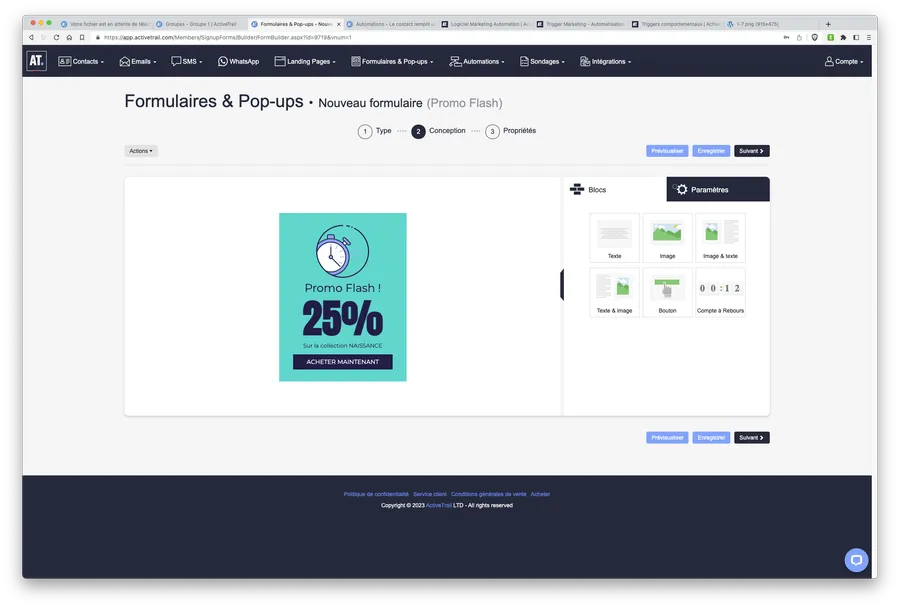Screen dimensions: 900x608
Task: Open the Compte account menu
Action: pos(844,61)
